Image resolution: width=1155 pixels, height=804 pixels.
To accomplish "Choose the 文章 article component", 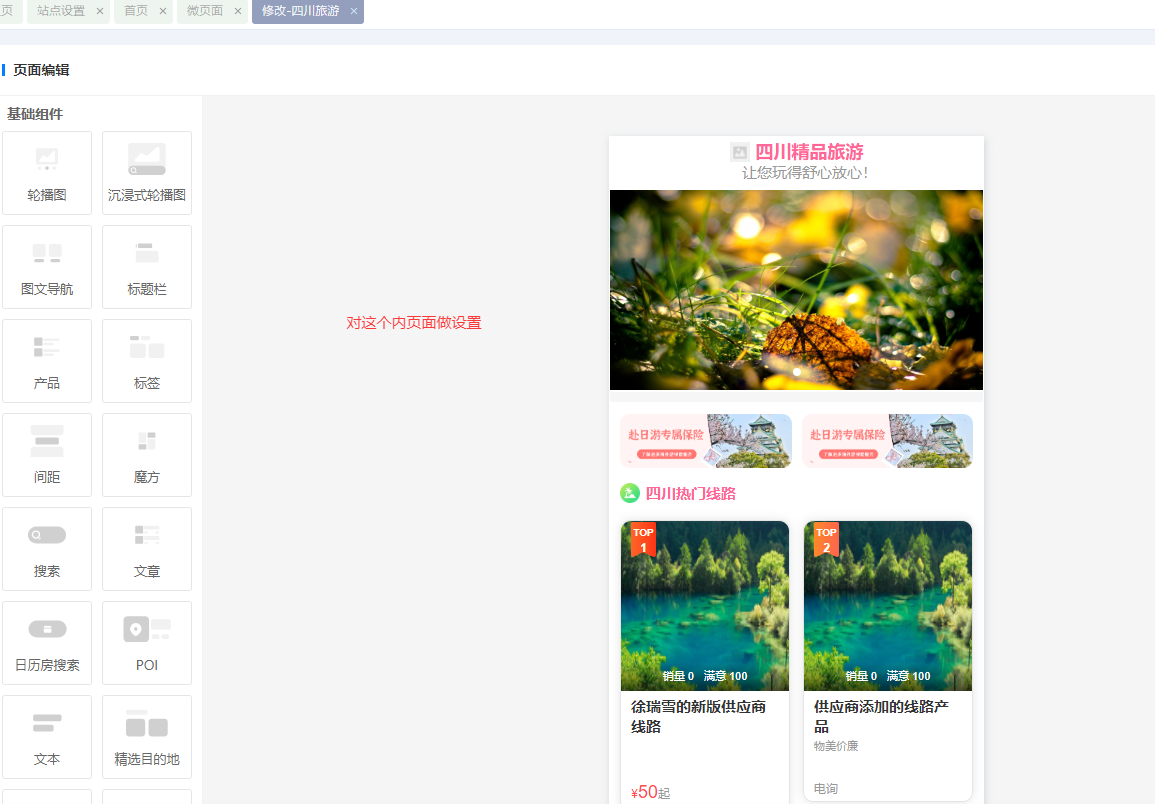I will click(147, 548).
